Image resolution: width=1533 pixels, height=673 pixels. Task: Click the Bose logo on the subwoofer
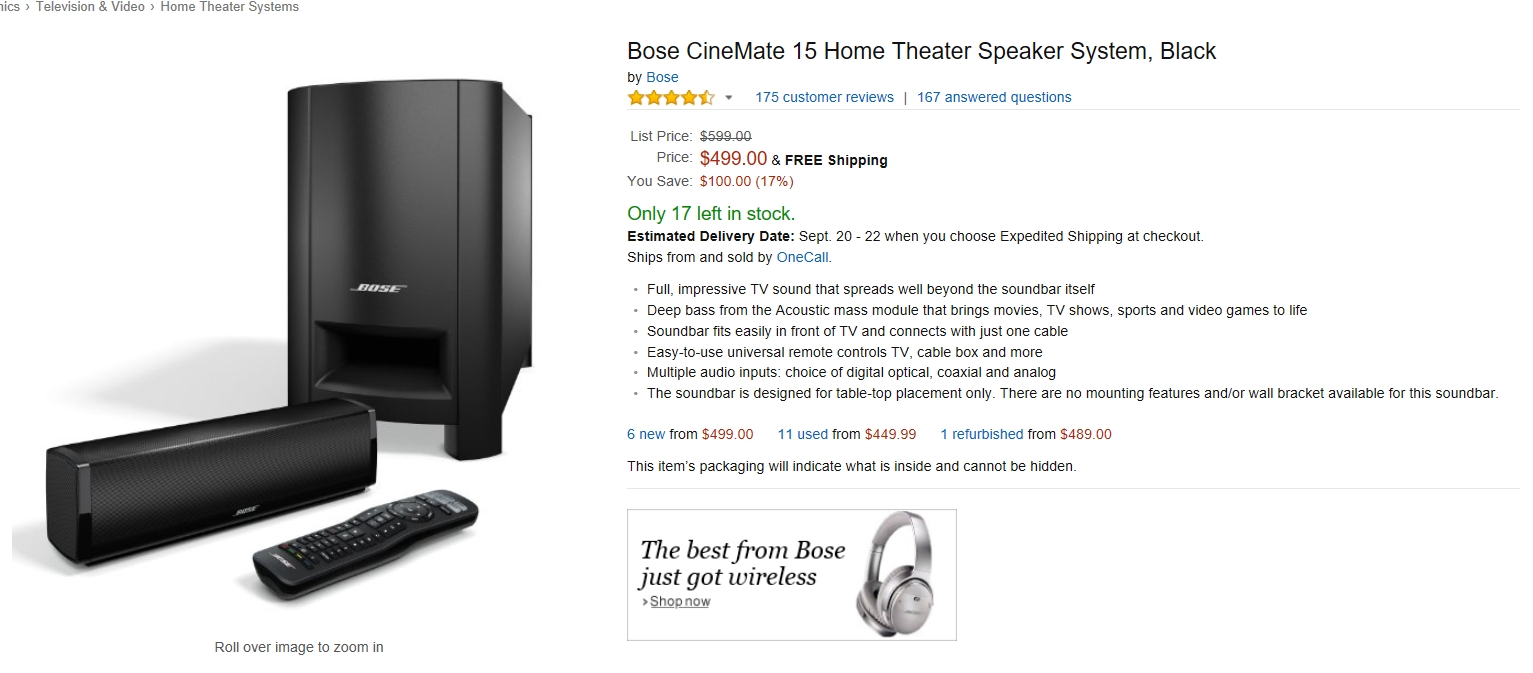click(x=378, y=289)
